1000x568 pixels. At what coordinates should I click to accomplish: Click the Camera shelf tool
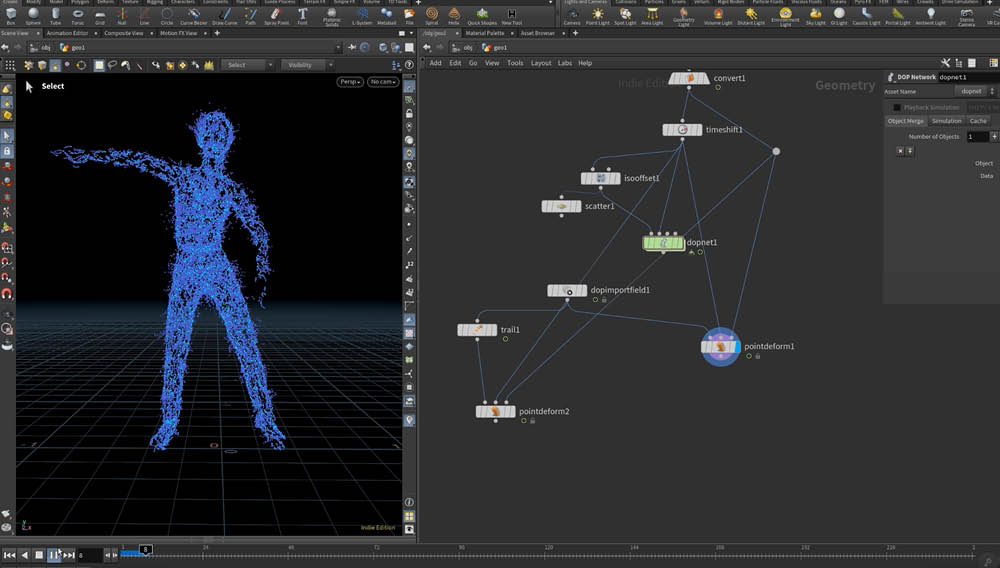tap(572, 15)
